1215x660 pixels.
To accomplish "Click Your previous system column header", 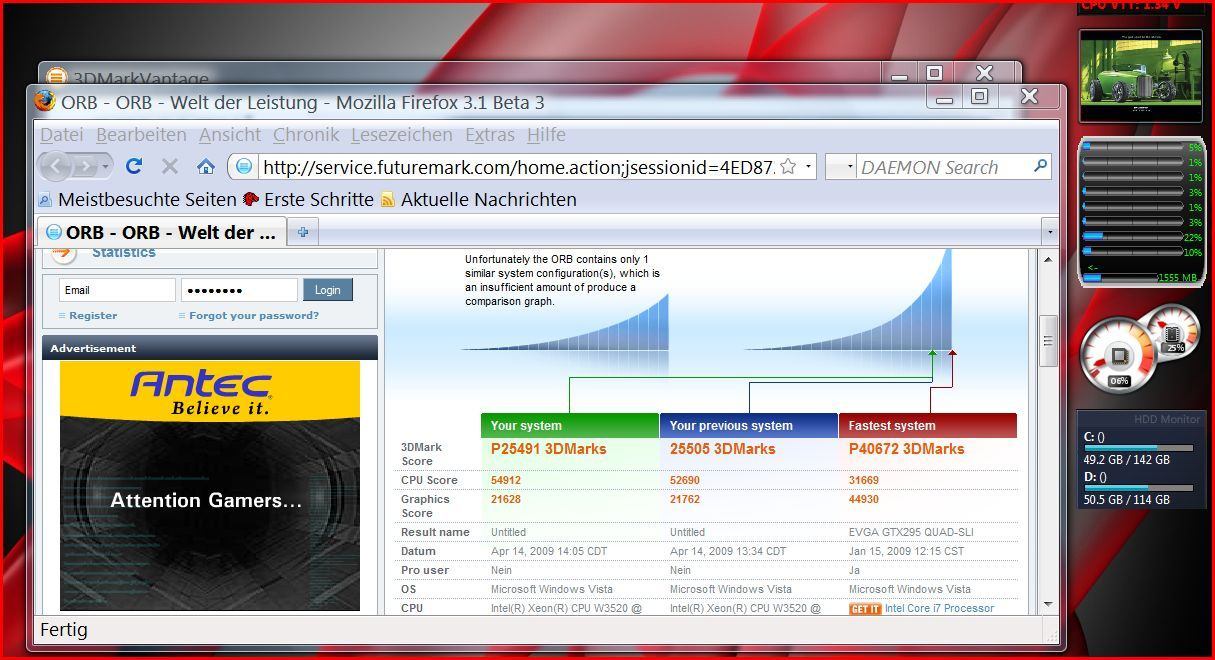I will [749, 426].
